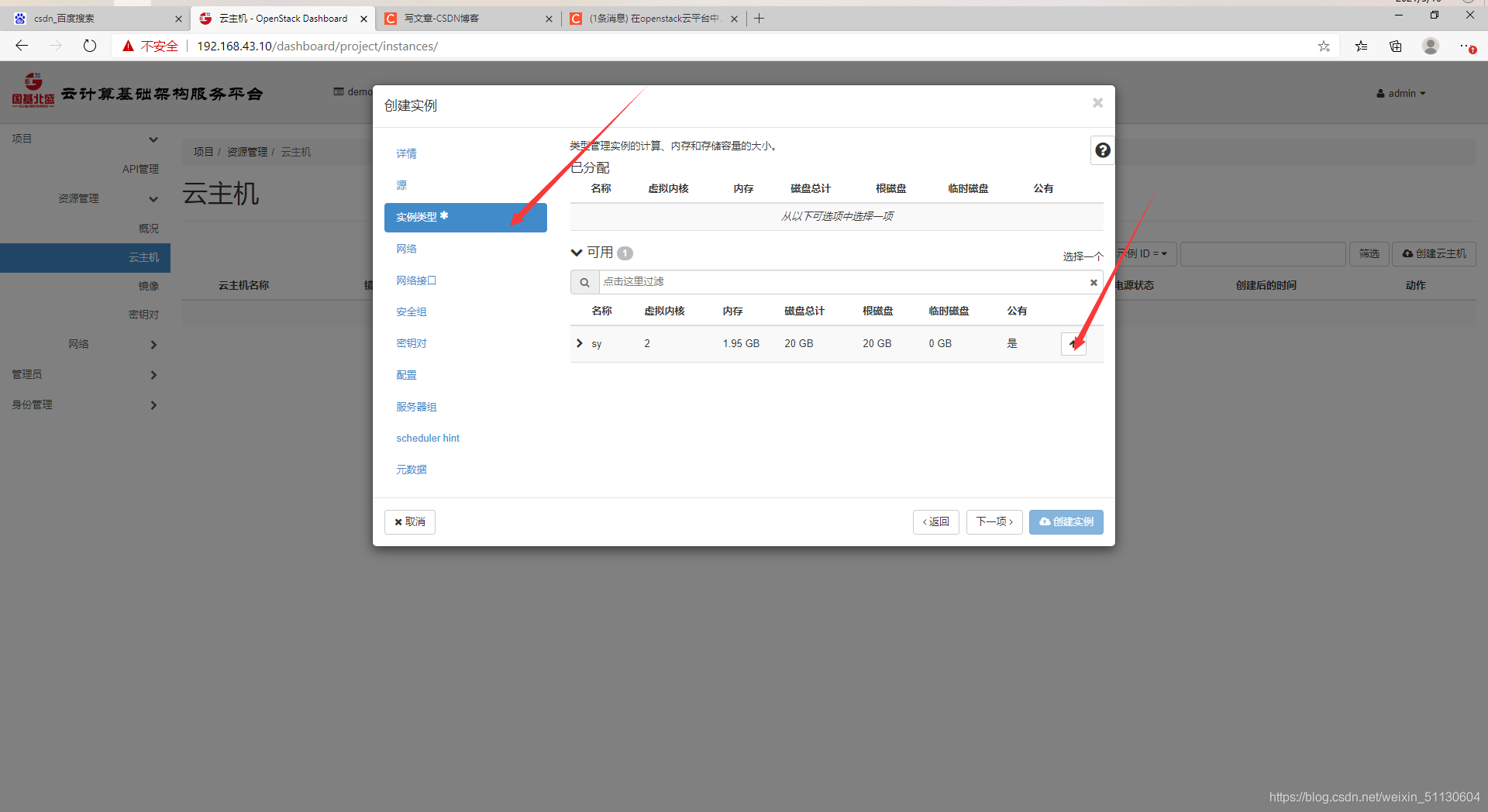This screenshot has width=1488, height=812.
Task: Open 云主机 in the sidebar
Action: (x=85, y=258)
